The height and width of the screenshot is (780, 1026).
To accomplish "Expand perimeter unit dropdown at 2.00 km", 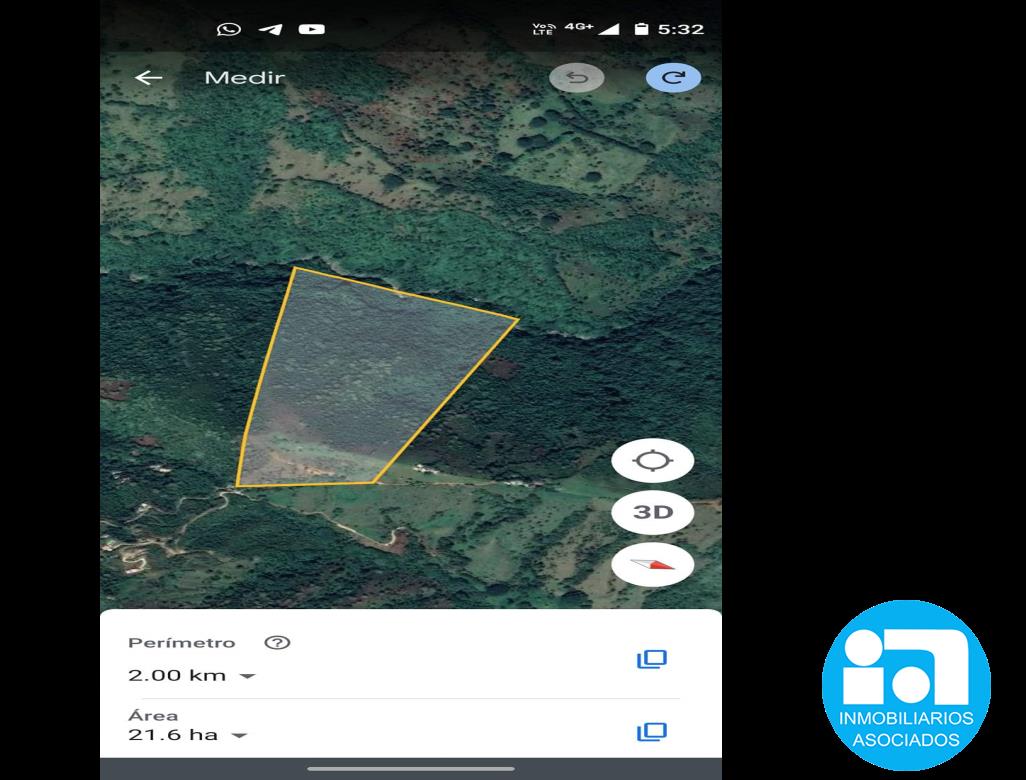I will 247,677.
